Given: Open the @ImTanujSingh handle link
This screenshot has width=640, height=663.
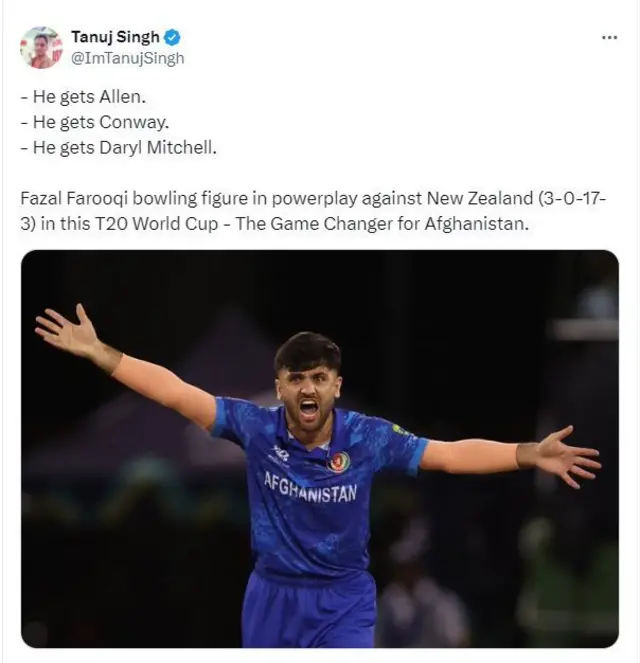Looking at the screenshot, I should (x=128, y=58).
